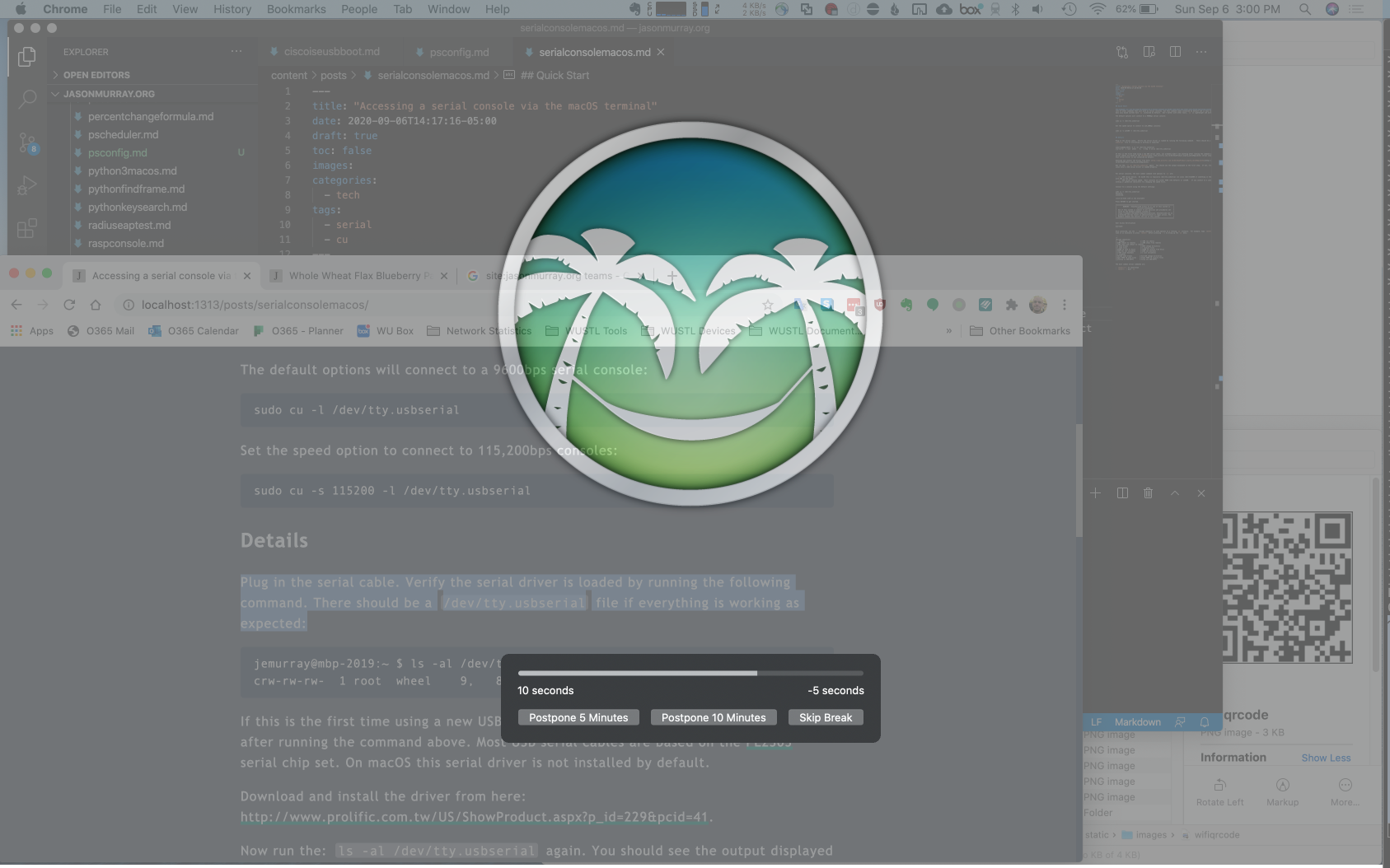Open the prolific.com.tw driver download link

(x=475, y=817)
